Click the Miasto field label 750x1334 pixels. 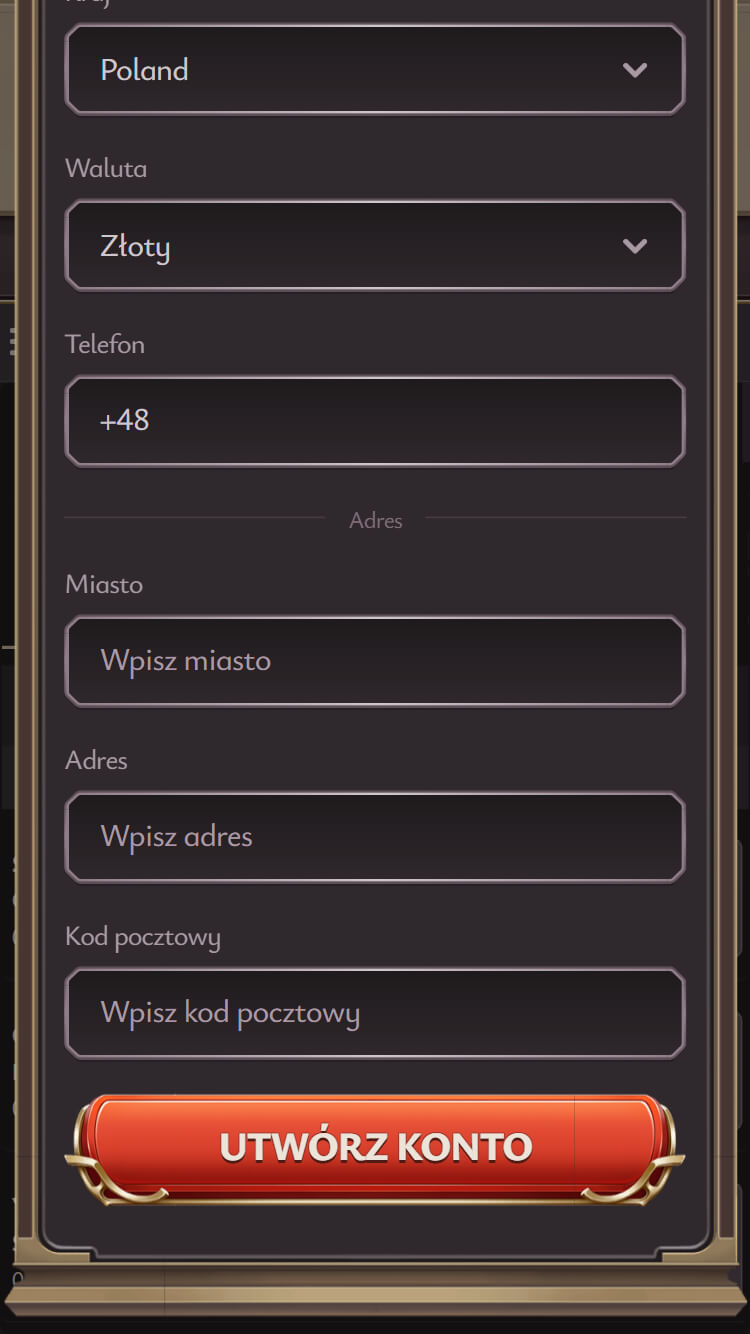(x=104, y=584)
